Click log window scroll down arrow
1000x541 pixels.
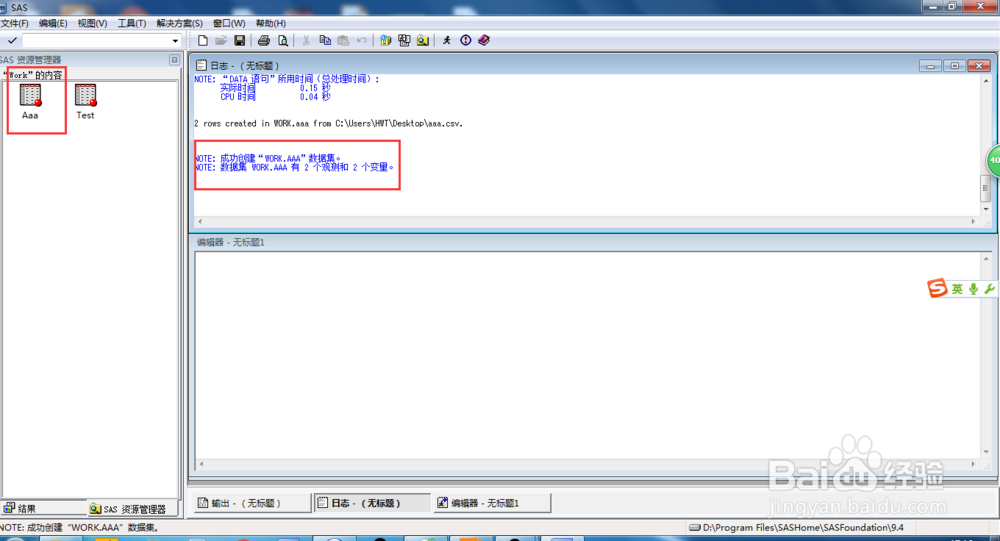pyautogui.click(x=986, y=209)
